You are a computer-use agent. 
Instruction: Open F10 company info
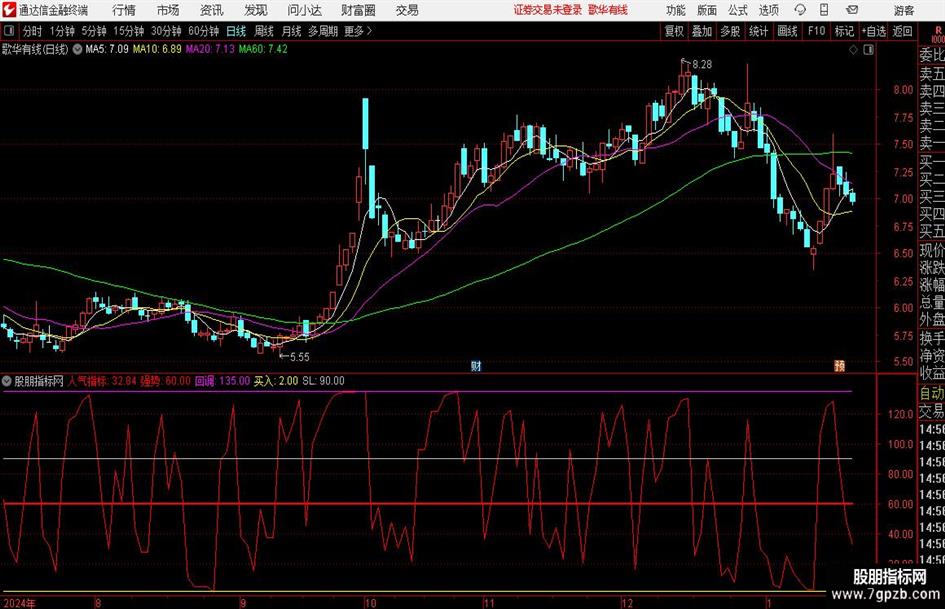tap(816, 31)
